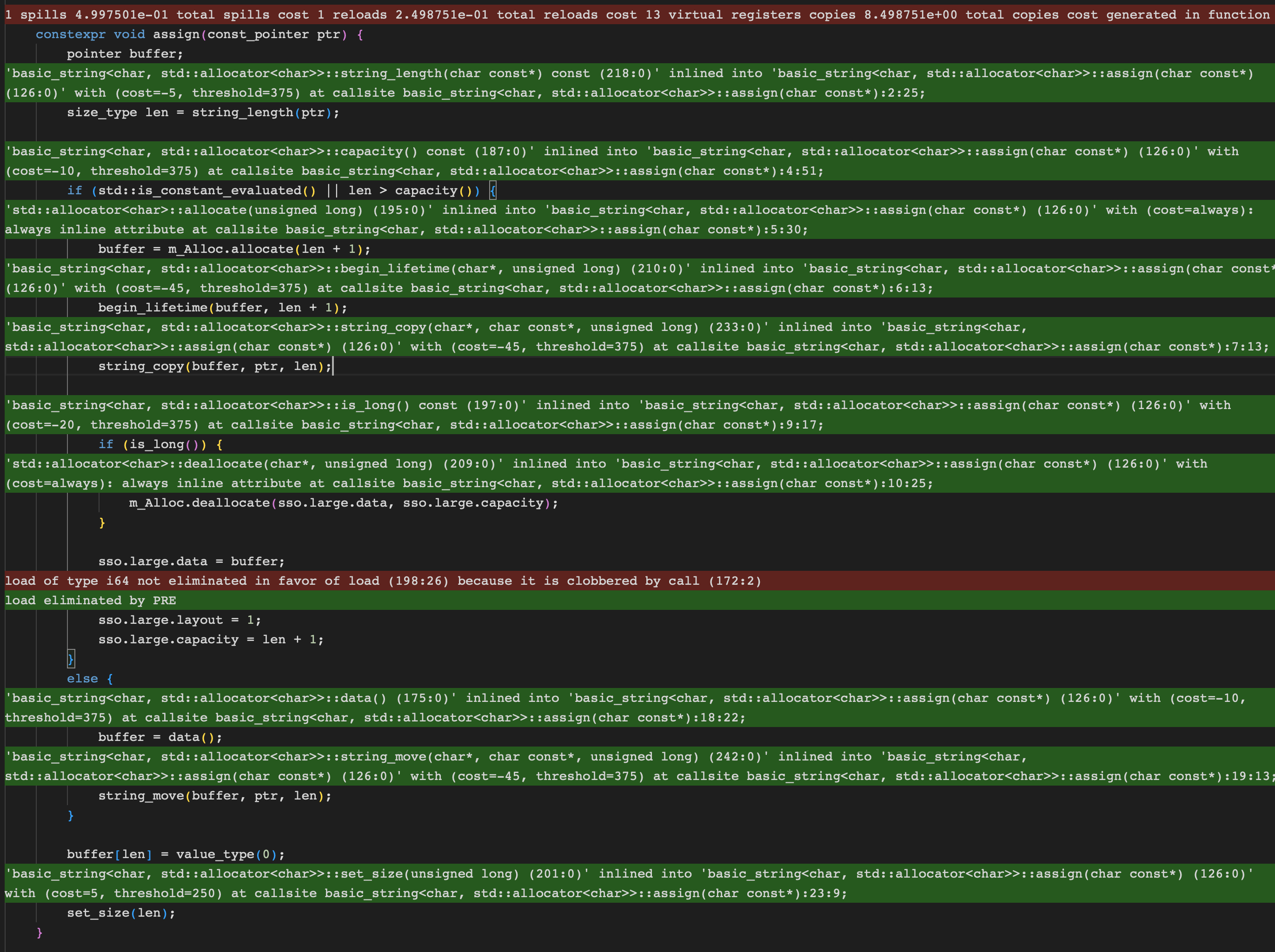Click the 'size_type len = string_length(ptr);' line
Image resolution: width=1275 pixels, height=952 pixels.
pos(204,112)
